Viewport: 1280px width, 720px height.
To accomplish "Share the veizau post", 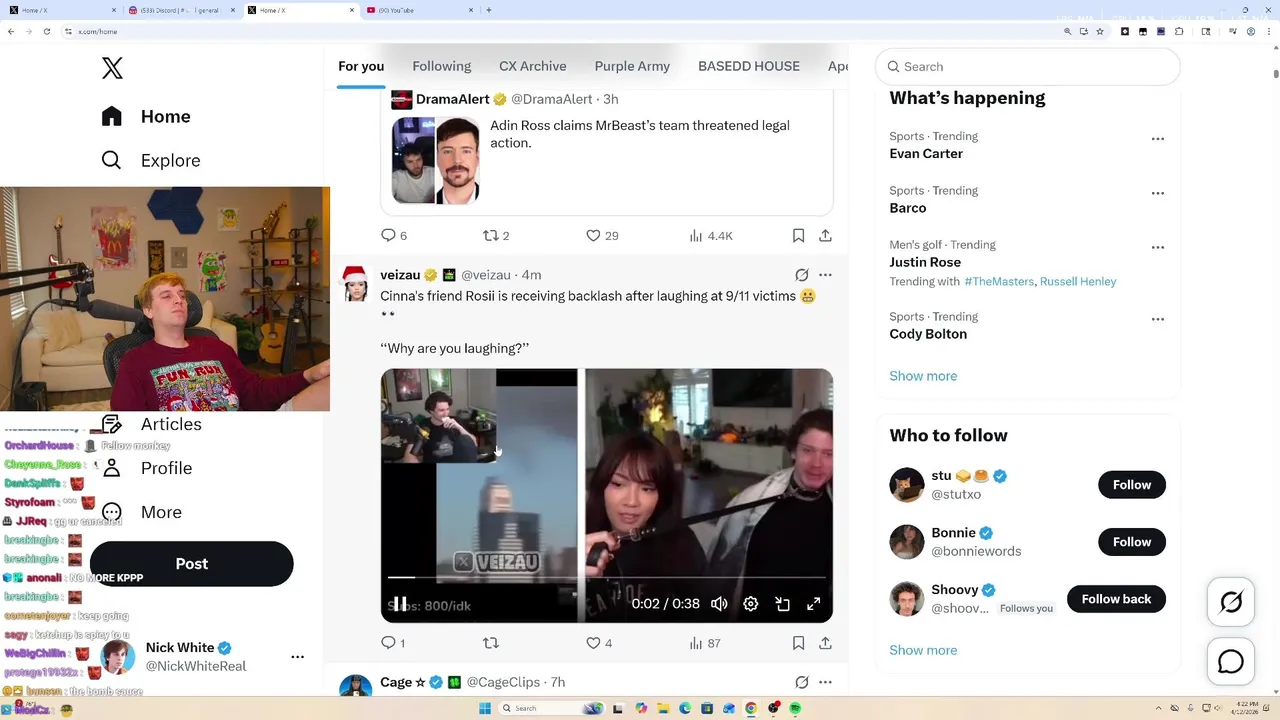I will [825, 643].
